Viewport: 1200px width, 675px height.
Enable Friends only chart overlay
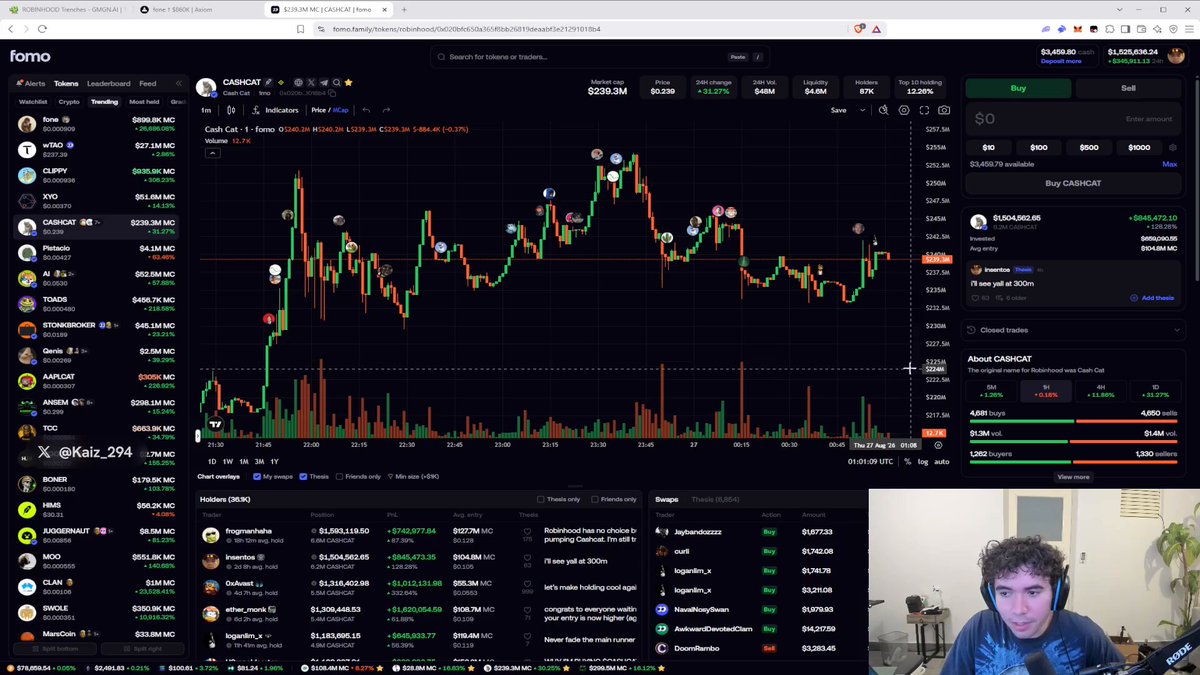[x=340, y=476]
